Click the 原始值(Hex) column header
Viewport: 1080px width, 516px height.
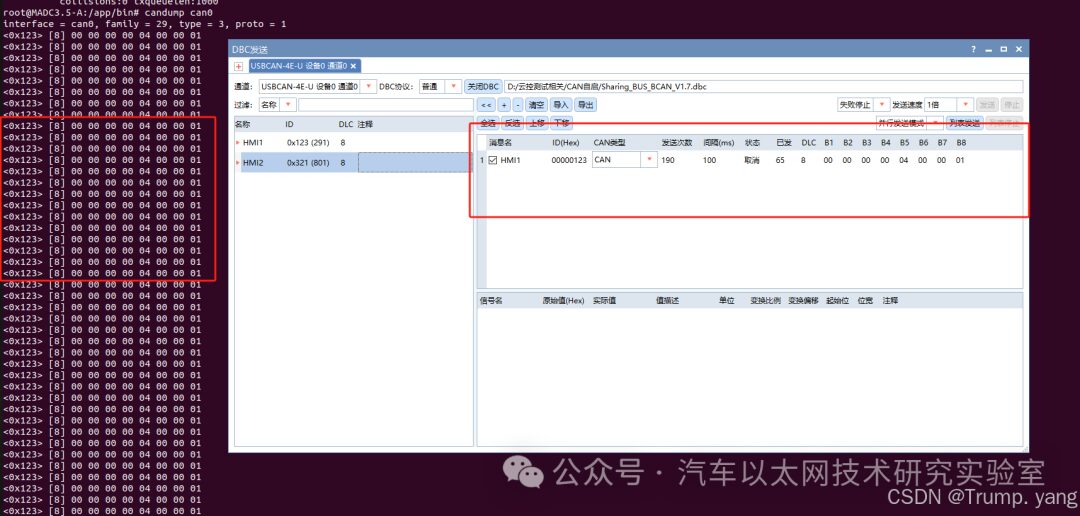coord(563,300)
